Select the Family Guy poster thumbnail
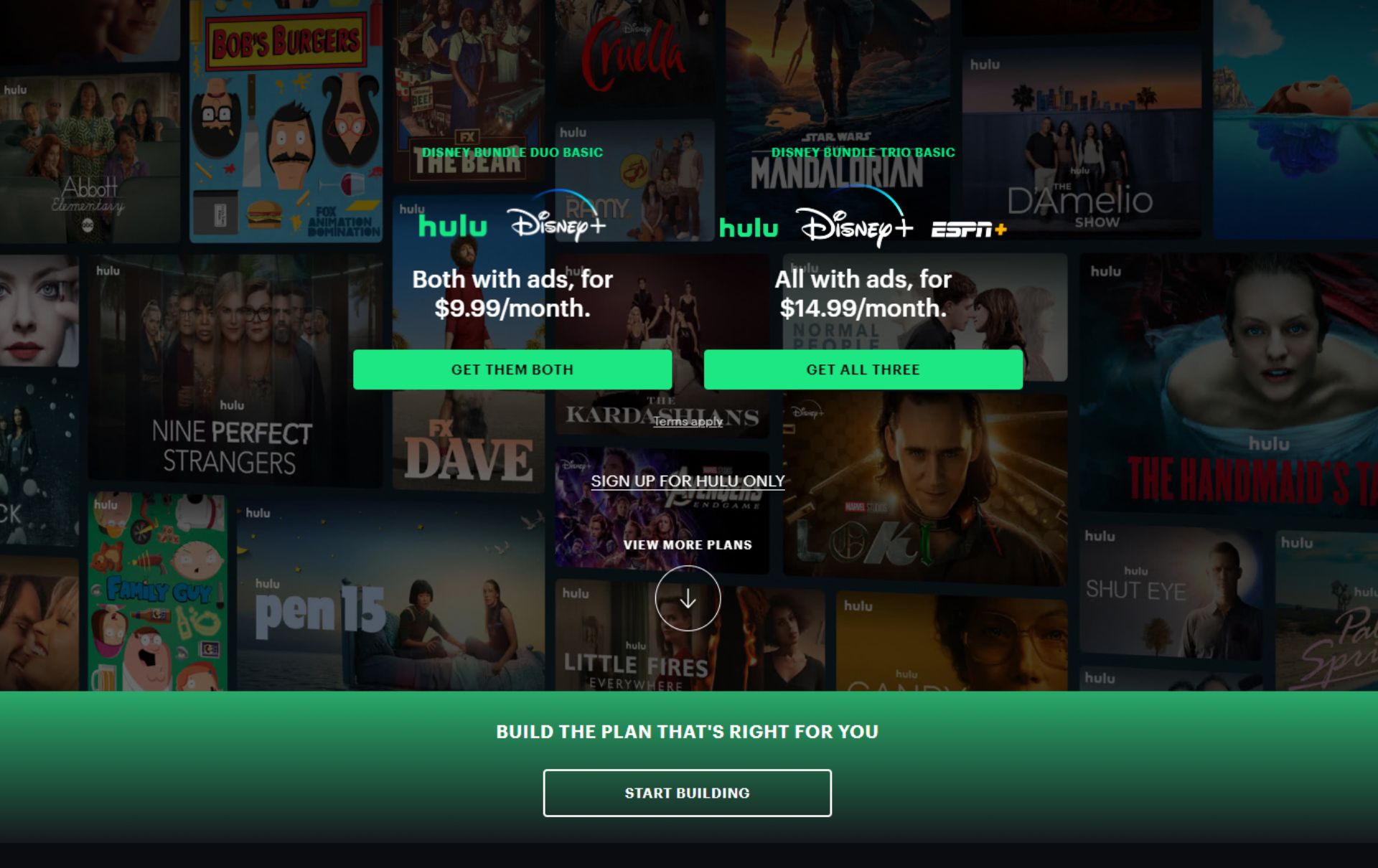This screenshot has width=1378, height=868. click(x=158, y=592)
